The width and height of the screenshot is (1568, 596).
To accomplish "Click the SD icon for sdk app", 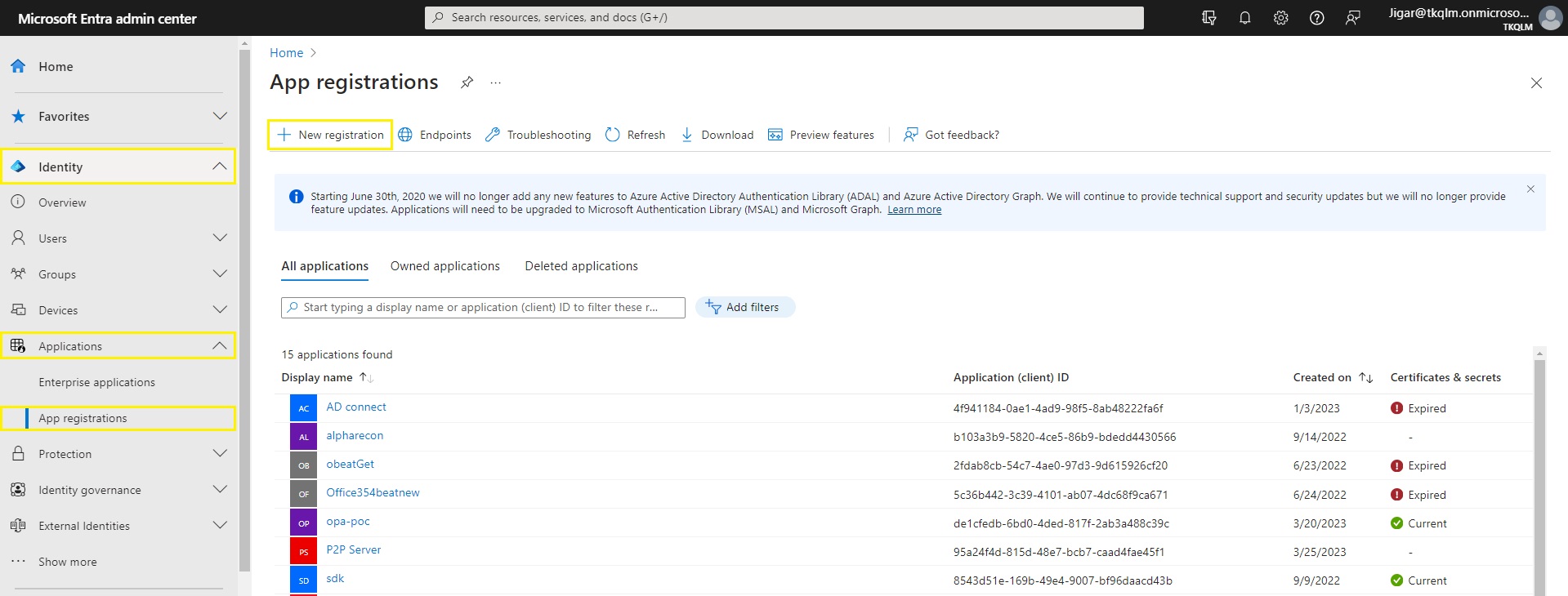I will [303, 580].
